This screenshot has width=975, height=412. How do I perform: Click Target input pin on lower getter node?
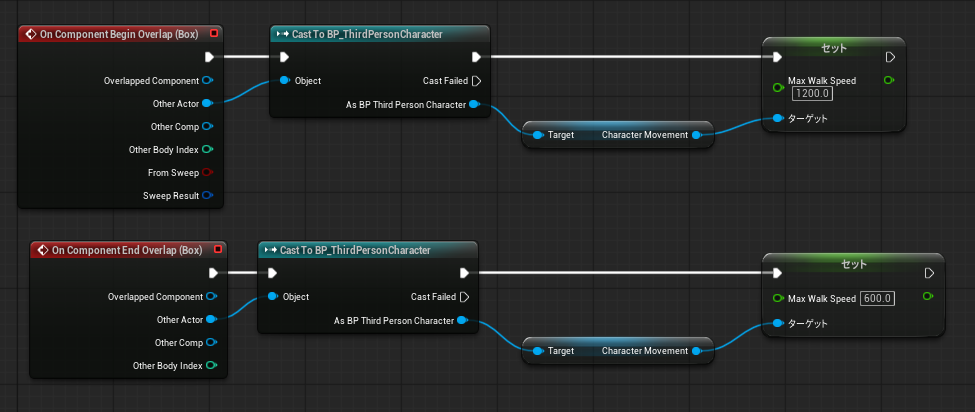pyautogui.click(x=537, y=351)
